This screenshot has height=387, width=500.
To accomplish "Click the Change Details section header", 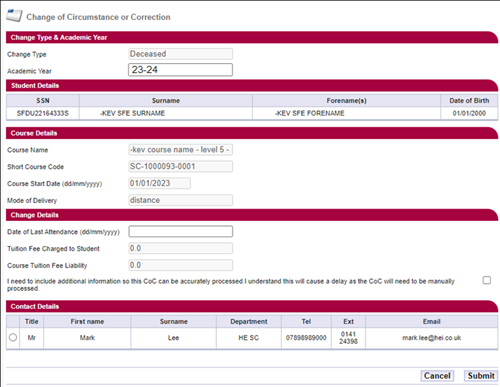I will [x=252, y=215].
